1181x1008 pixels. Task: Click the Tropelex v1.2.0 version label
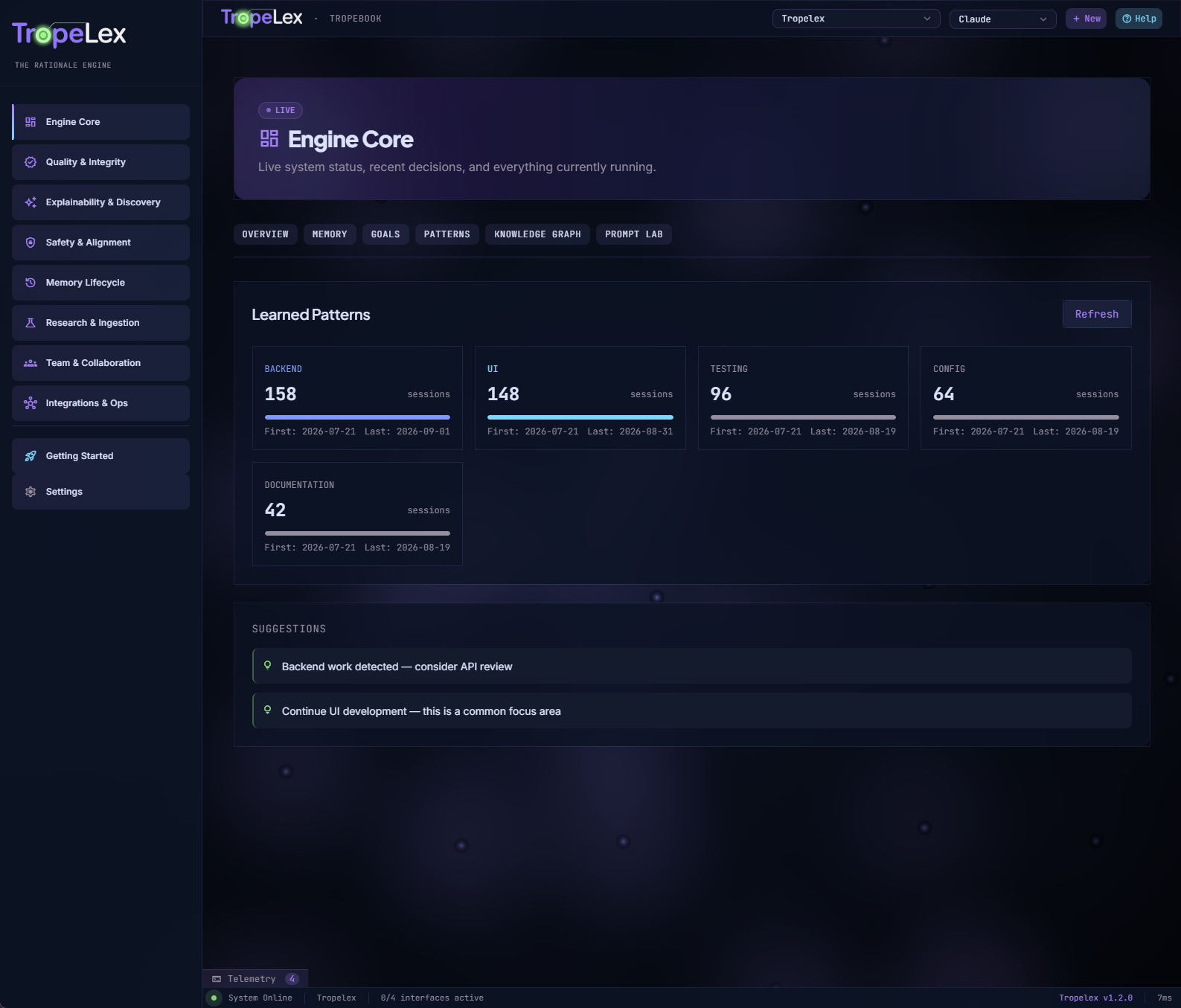pyautogui.click(x=1095, y=998)
